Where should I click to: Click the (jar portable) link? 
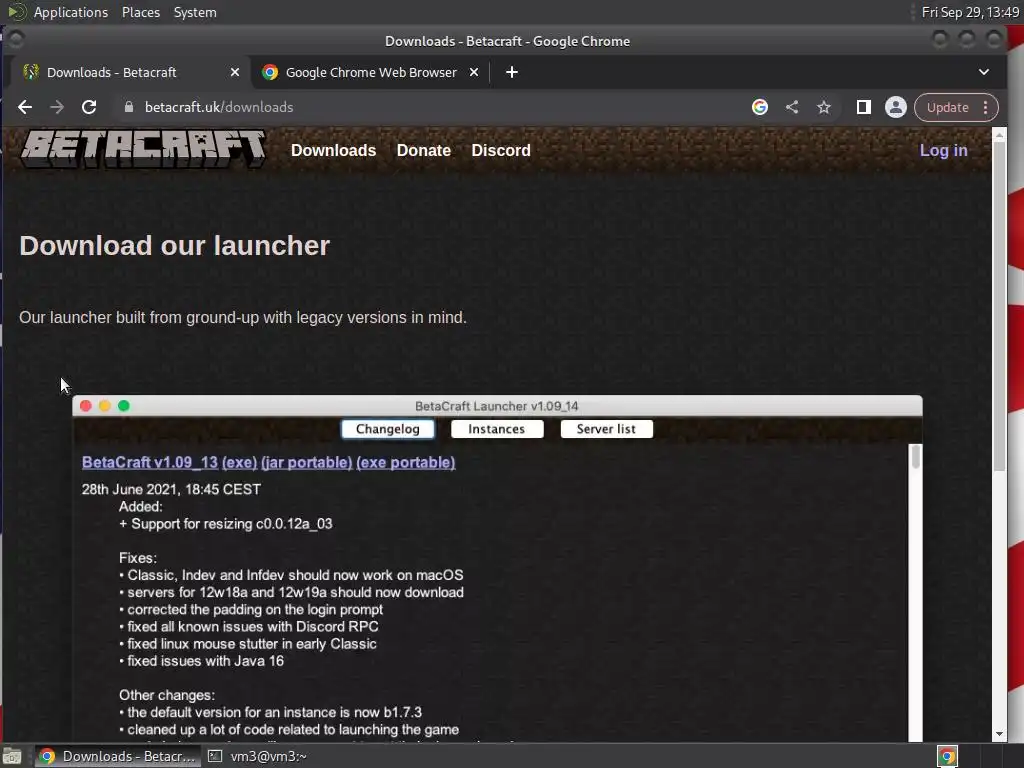click(x=306, y=462)
